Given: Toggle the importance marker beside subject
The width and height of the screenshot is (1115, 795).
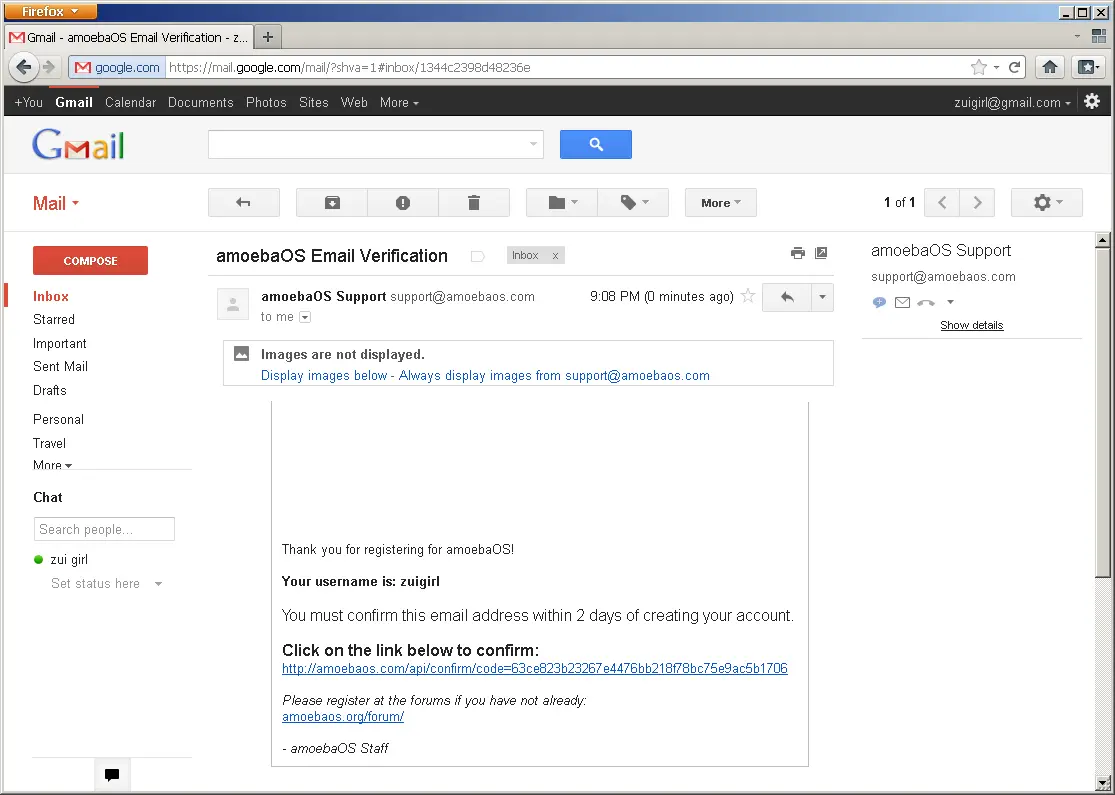Looking at the screenshot, I should coord(478,256).
